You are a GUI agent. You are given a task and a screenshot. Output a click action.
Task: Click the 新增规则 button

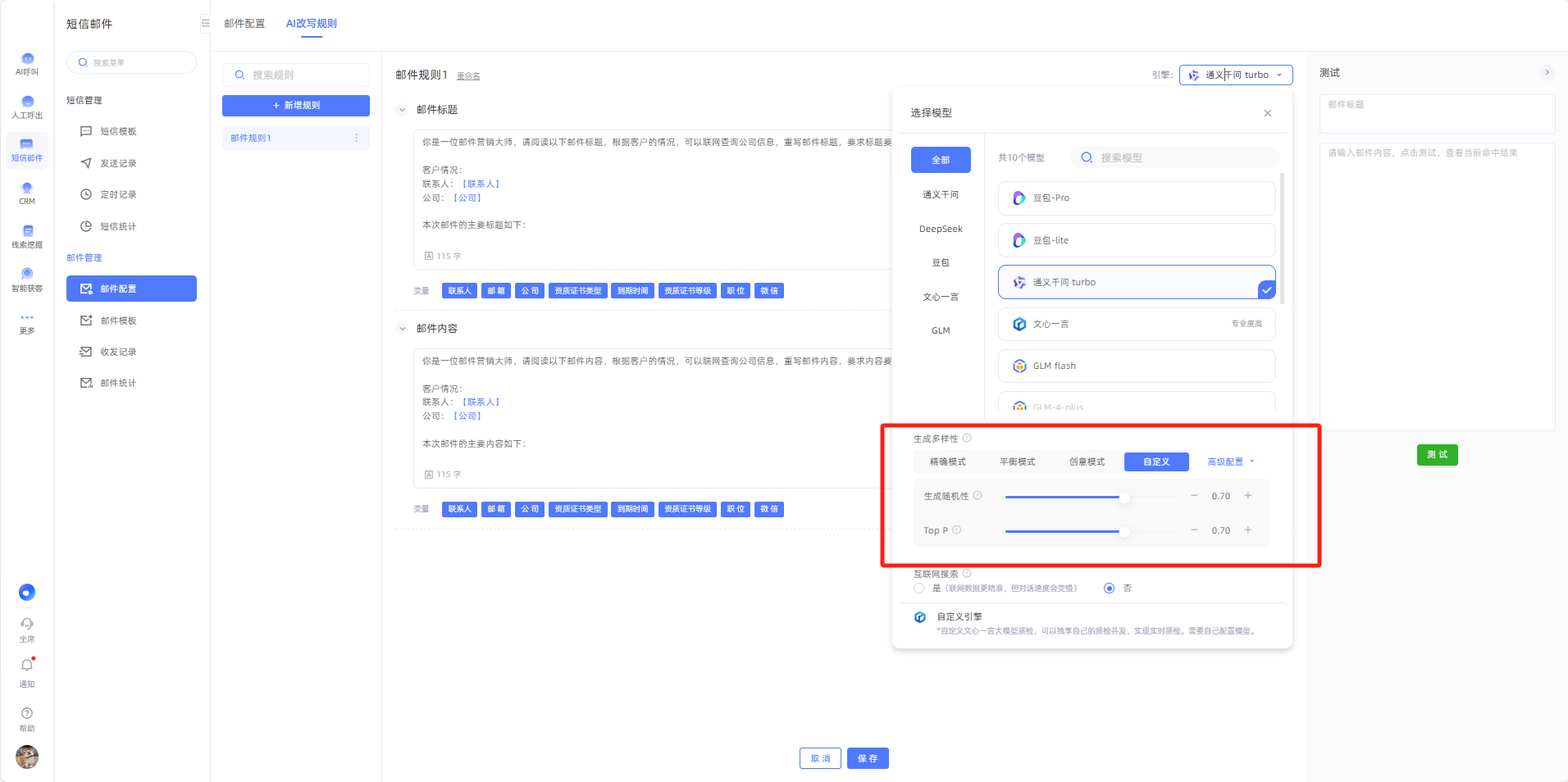coord(296,106)
